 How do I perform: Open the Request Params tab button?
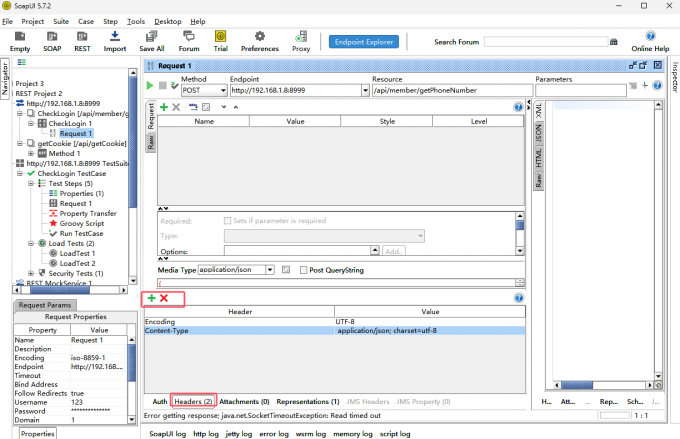click(x=45, y=305)
